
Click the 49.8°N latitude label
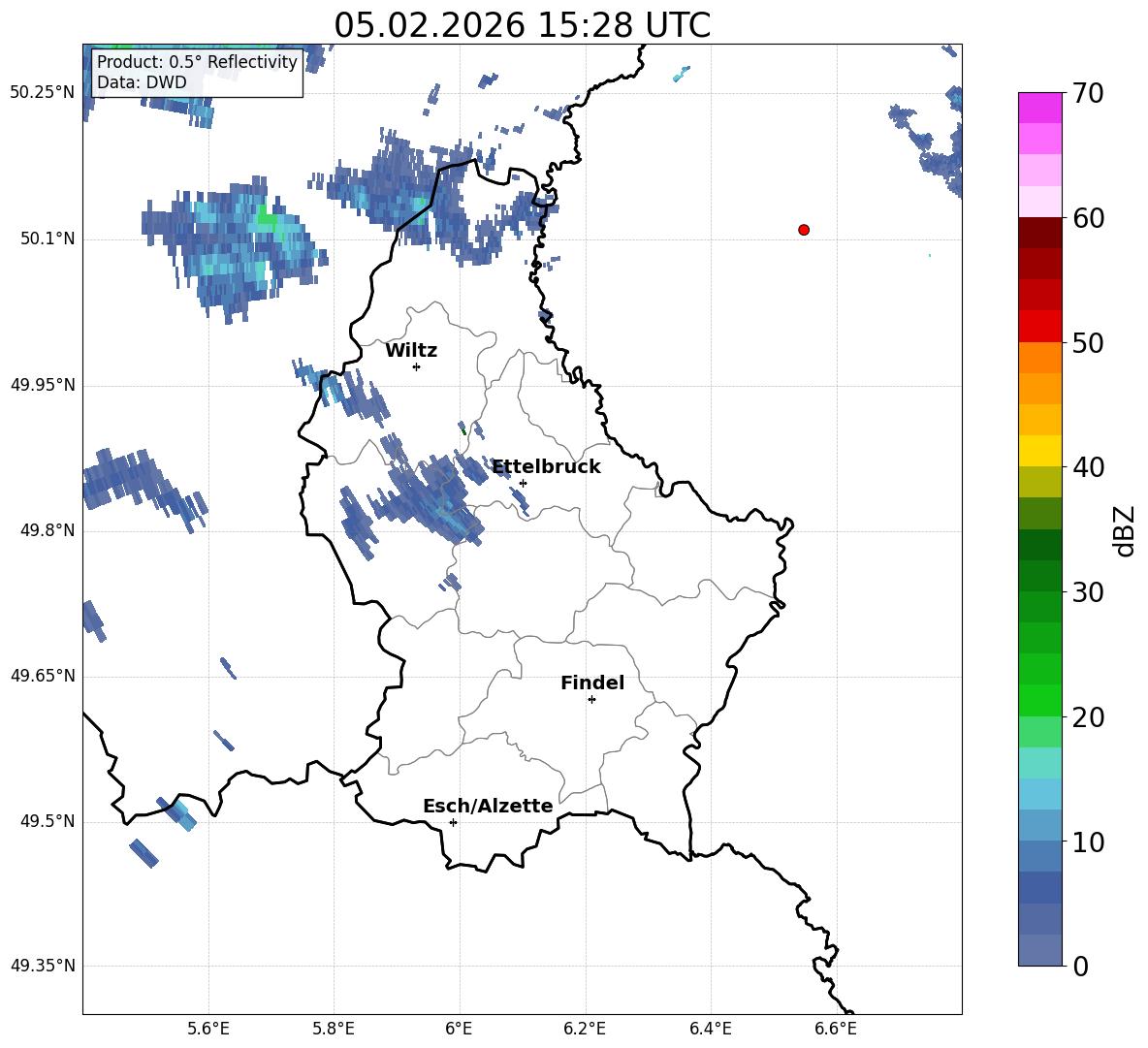(48, 530)
